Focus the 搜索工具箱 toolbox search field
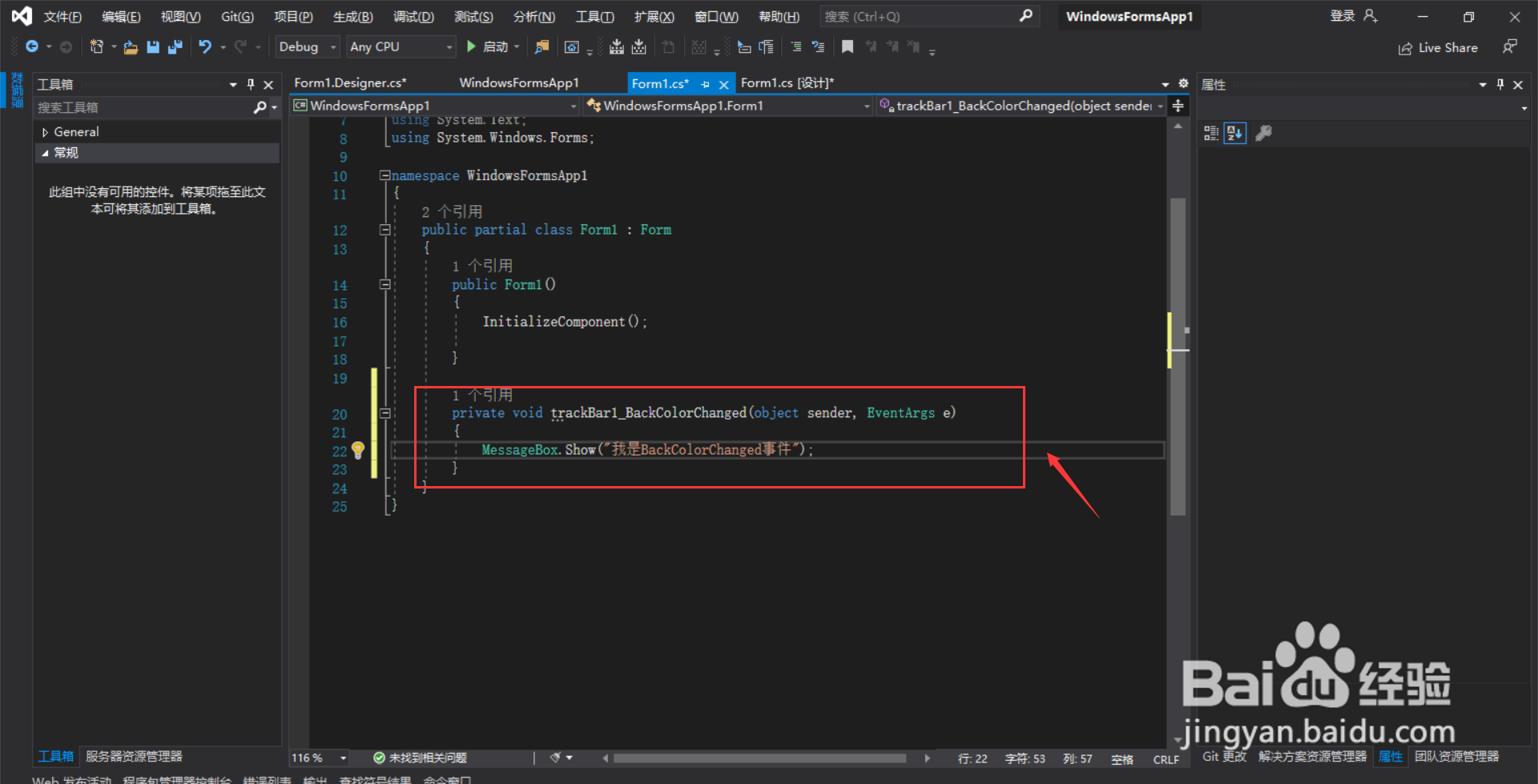Screen dimensions: 1538x784 click(144, 107)
